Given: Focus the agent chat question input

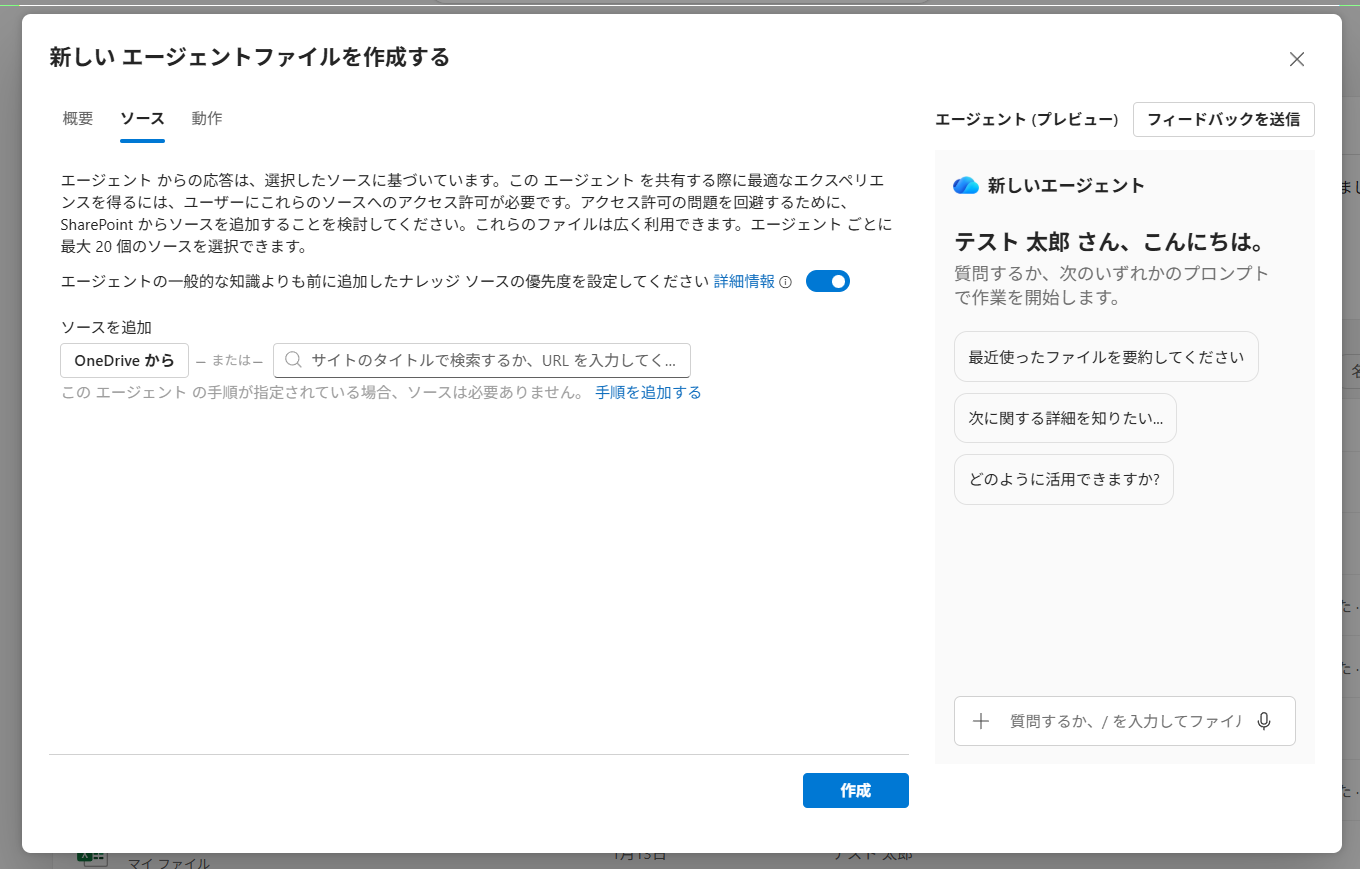Looking at the screenshot, I should click(1124, 721).
